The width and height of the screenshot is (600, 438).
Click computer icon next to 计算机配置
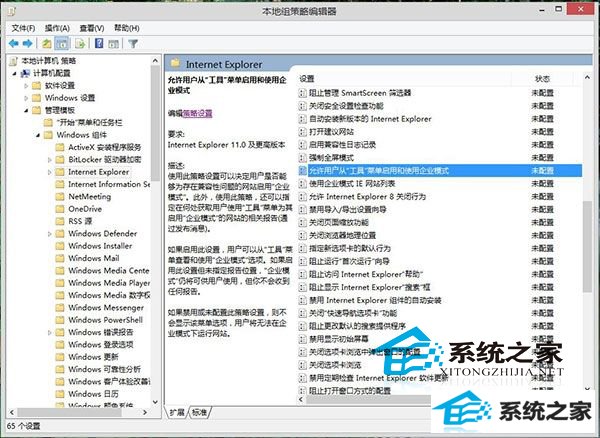coord(25,73)
